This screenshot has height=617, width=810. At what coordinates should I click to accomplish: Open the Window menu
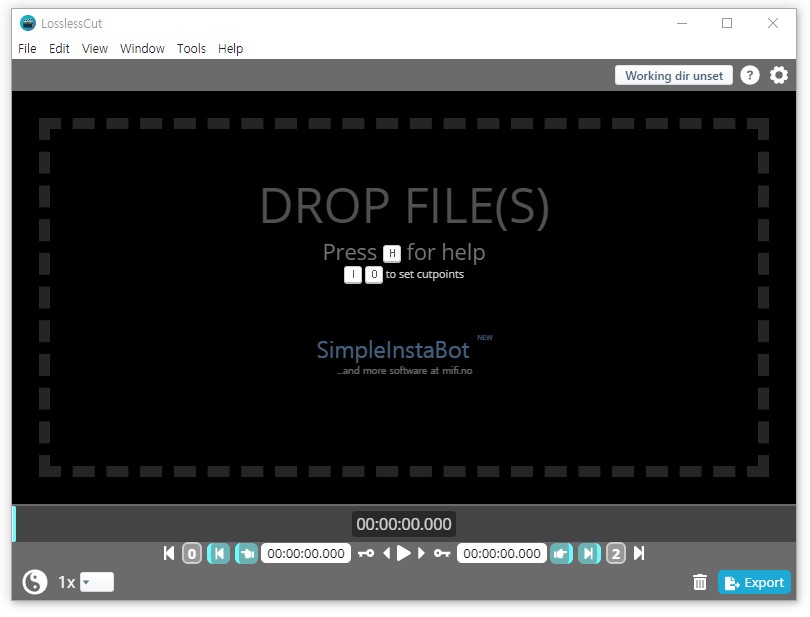tap(142, 49)
